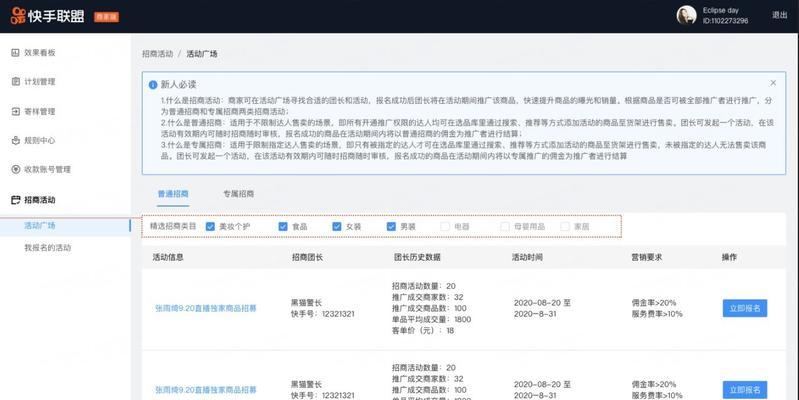The width and height of the screenshot is (799, 400).
Task: Click the 计划管理 sidebar icon
Action: click(15, 82)
